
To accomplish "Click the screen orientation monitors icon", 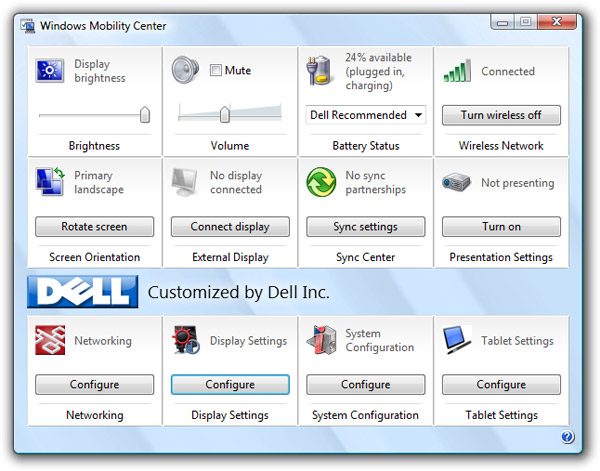I will point(50,182).
